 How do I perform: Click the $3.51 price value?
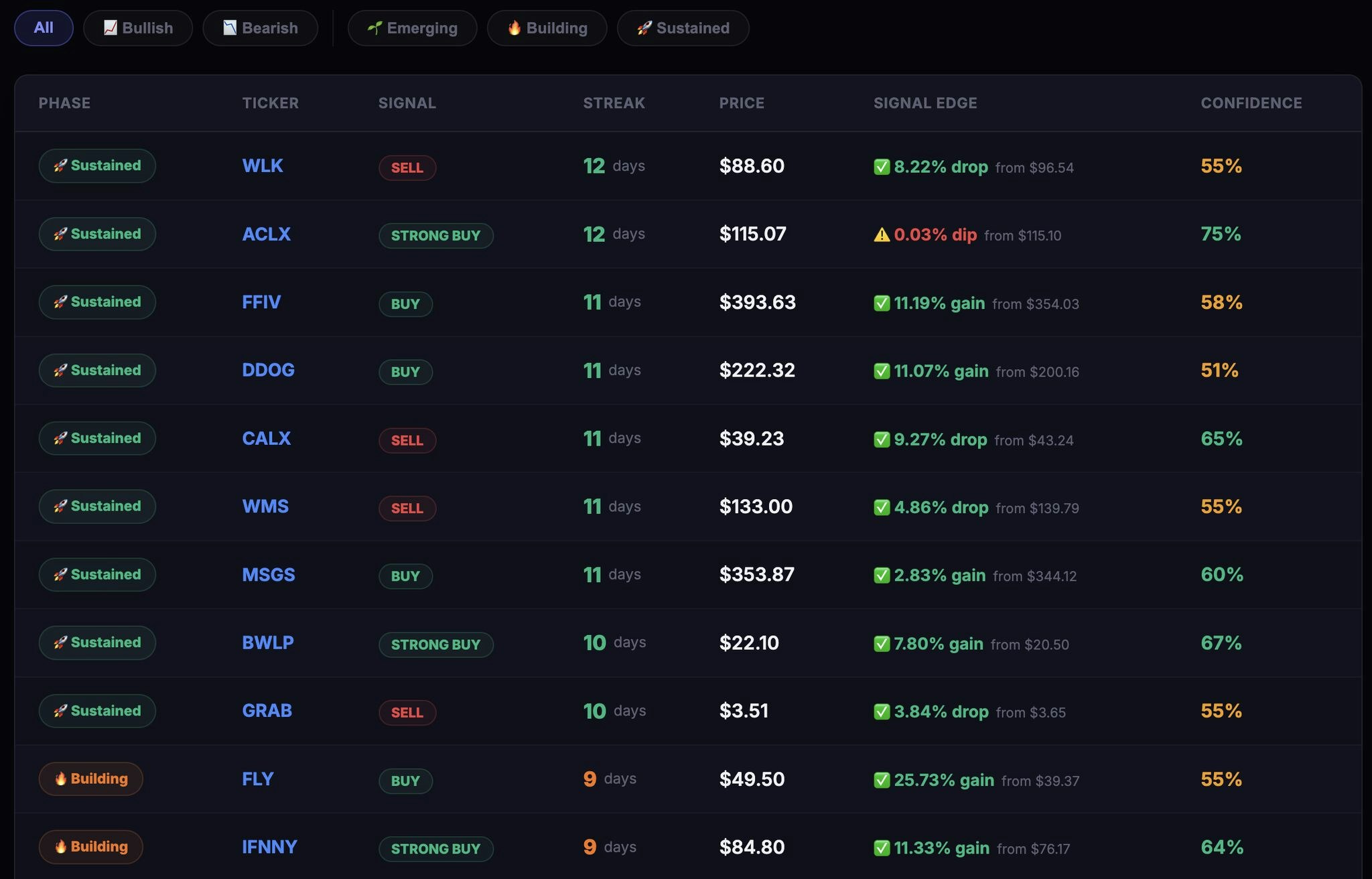tap(744, 711)
